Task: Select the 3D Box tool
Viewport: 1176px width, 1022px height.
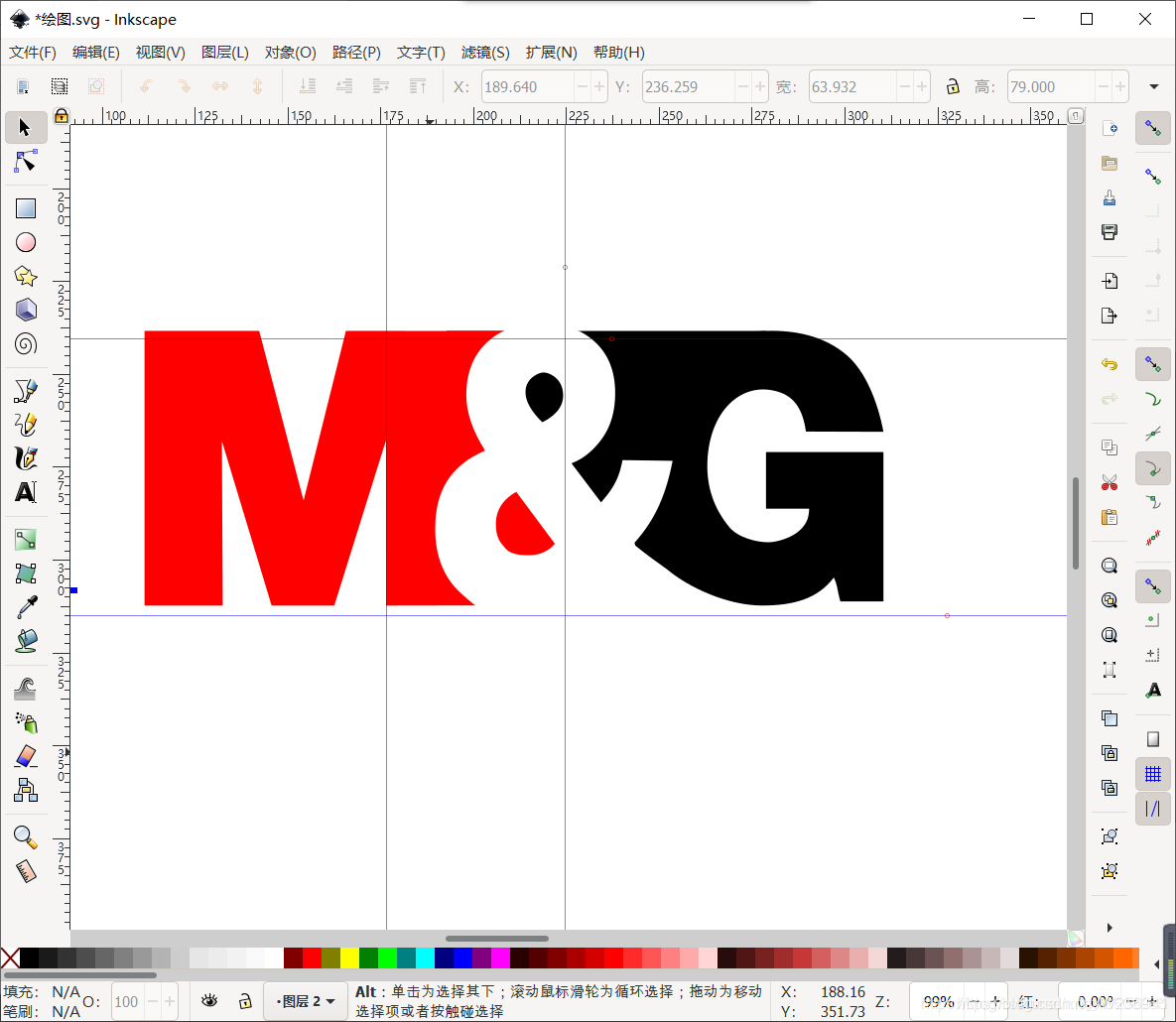Action: pyautogui.click(x=26, y=310)
